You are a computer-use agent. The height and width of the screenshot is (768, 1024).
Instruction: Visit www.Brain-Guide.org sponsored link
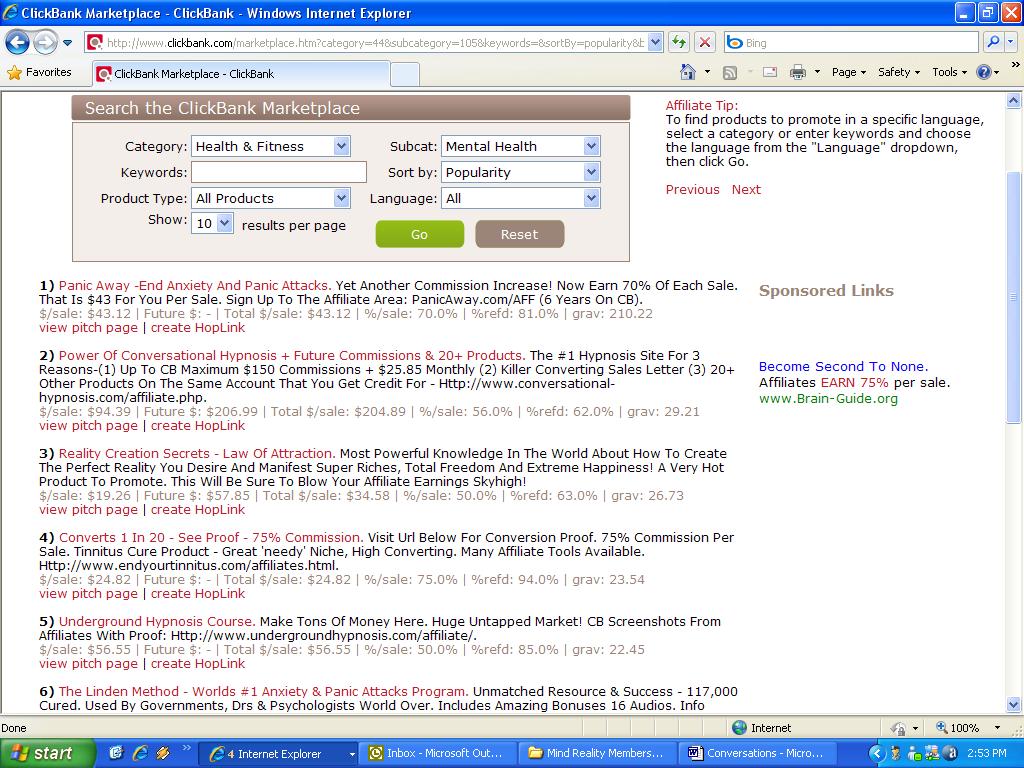pyautogui.click(x=828, y=398)
